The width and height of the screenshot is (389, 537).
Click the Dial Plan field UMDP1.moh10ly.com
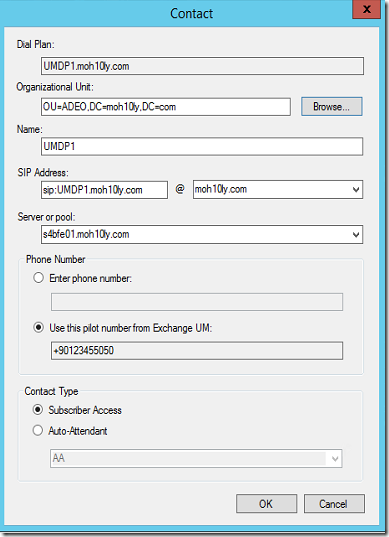coord(202,66)
